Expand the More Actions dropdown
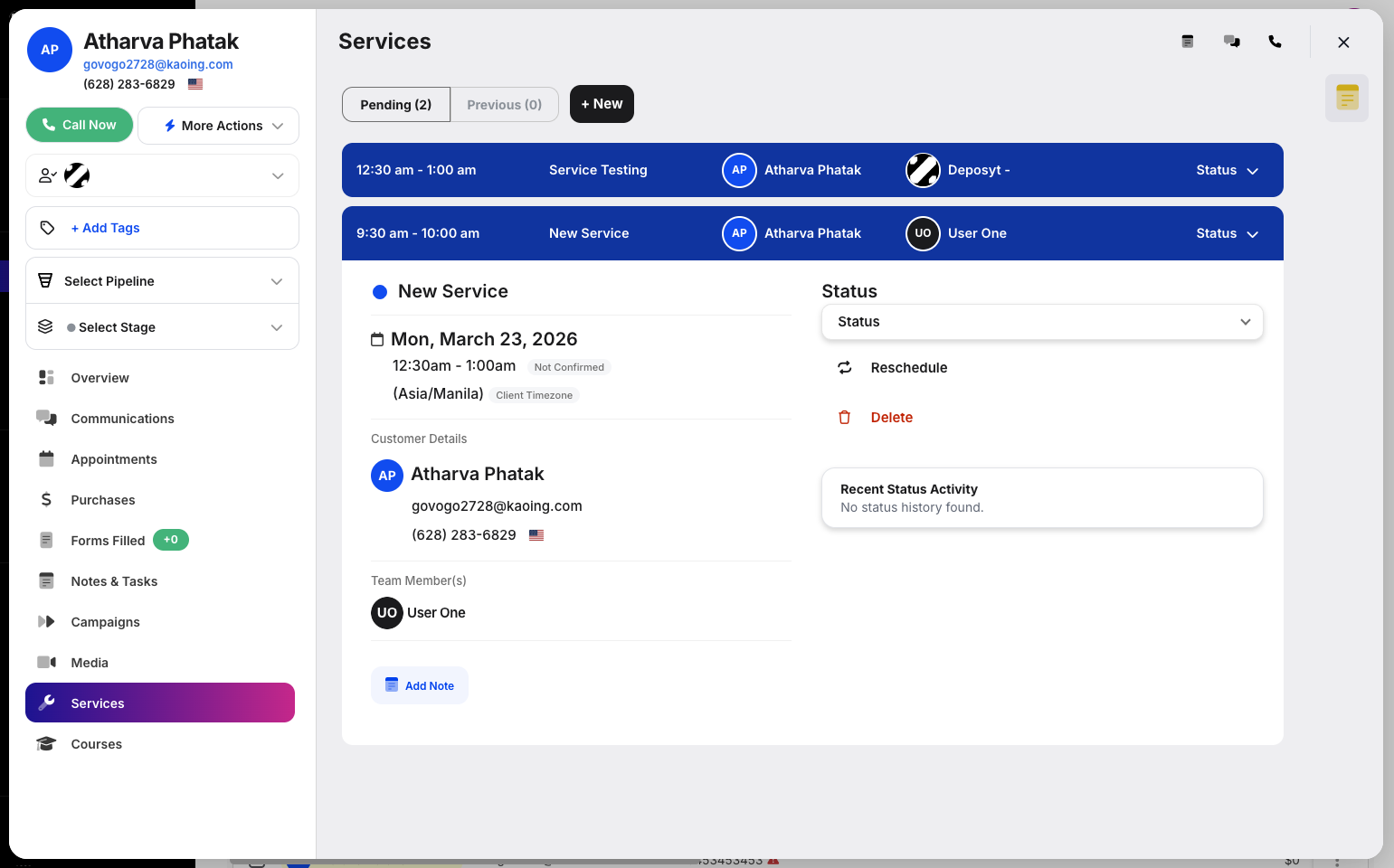The image size is (1394, 868). pyautogui.click(x=218, y=126)
